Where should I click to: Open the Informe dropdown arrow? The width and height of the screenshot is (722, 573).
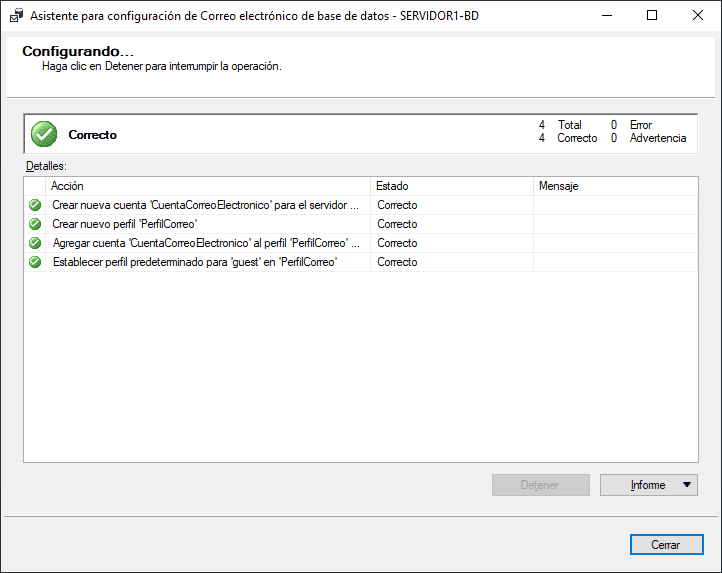point(686,485)
